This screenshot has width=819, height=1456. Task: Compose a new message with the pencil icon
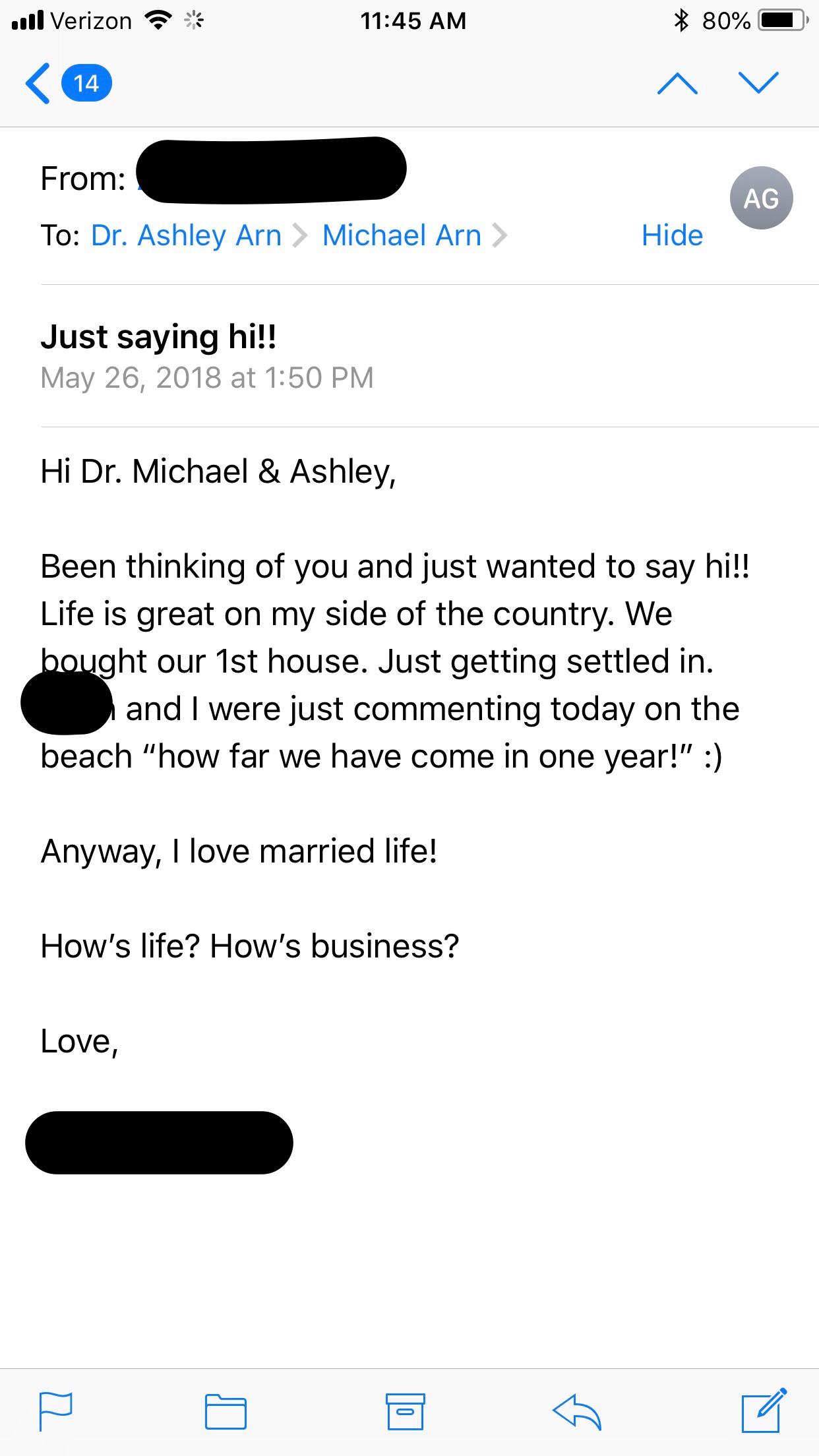click(764, 1410)
